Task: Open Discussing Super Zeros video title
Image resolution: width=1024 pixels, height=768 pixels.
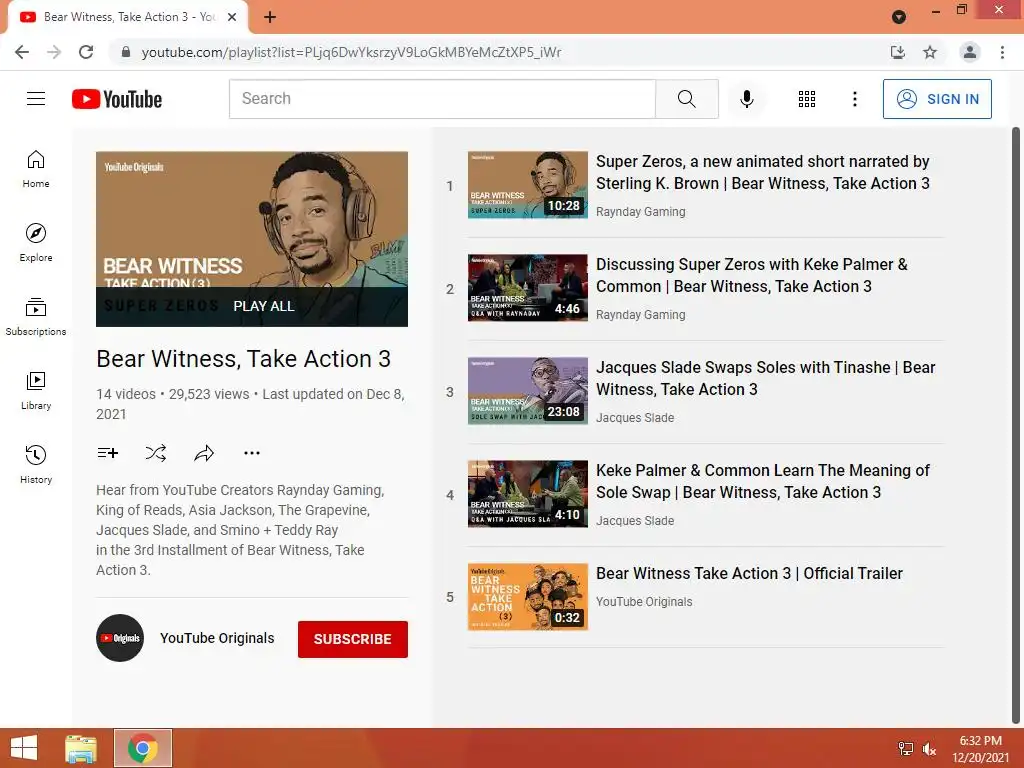Action: (x=752, y=276)
